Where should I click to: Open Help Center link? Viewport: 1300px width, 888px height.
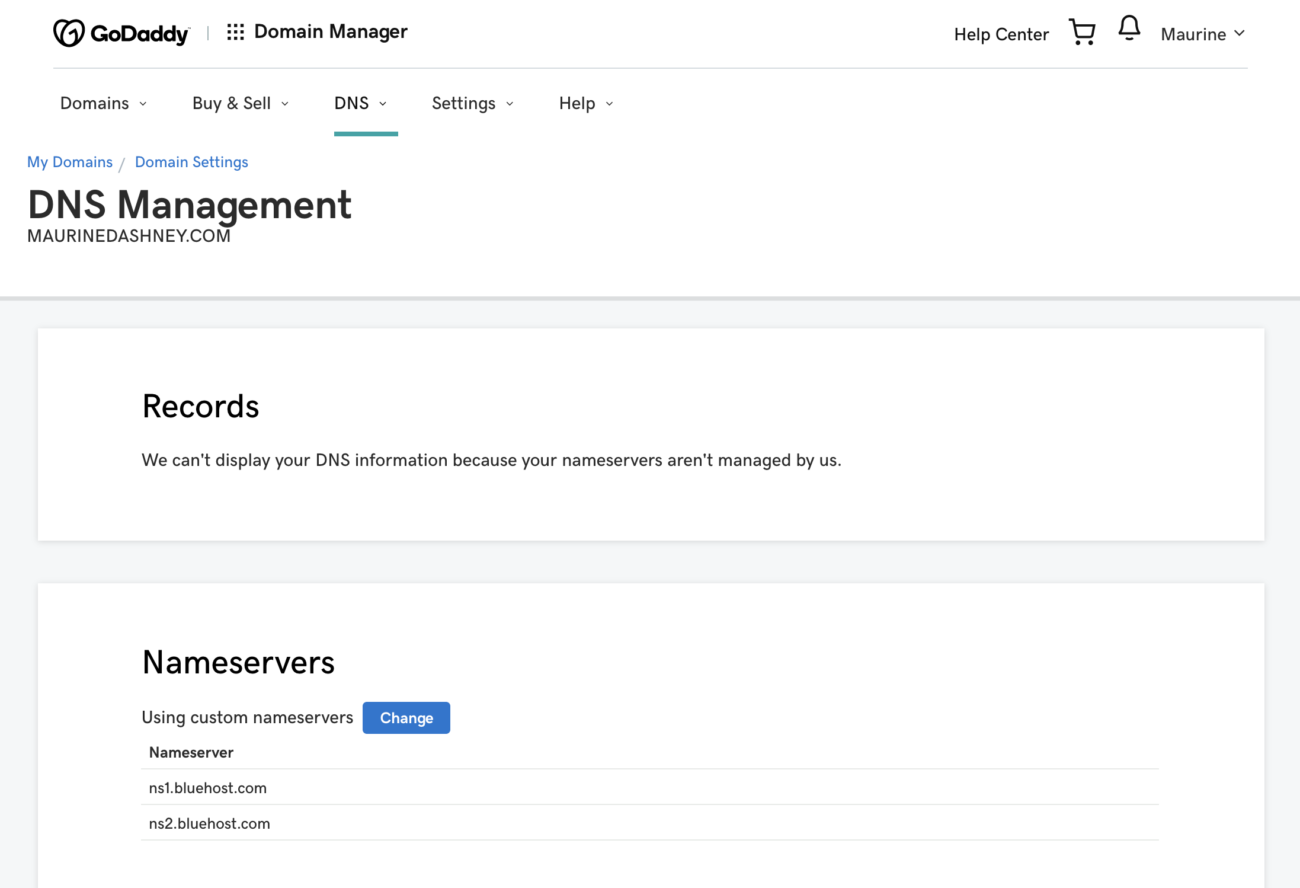coord(1001,34)
